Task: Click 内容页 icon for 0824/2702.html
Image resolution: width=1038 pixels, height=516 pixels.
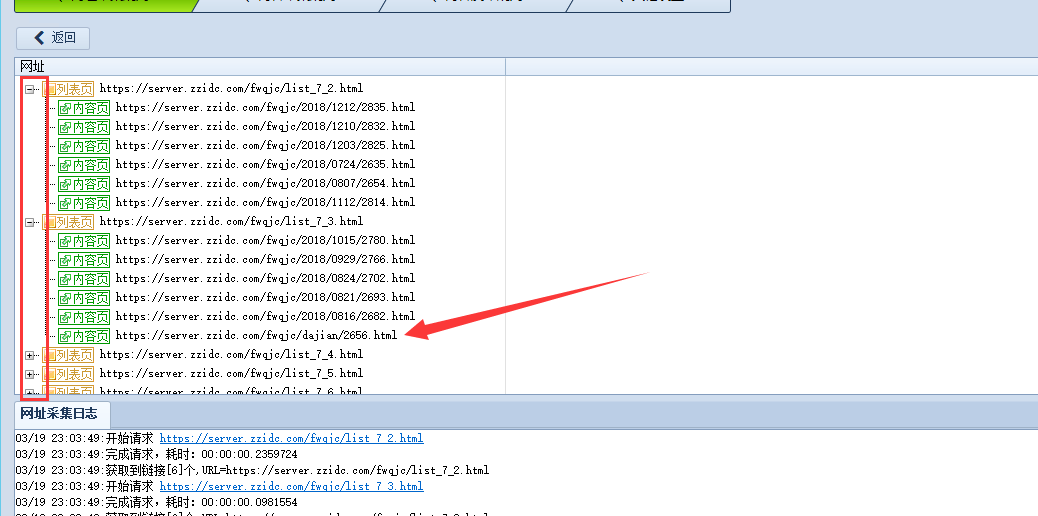Action: pos(83,279)
